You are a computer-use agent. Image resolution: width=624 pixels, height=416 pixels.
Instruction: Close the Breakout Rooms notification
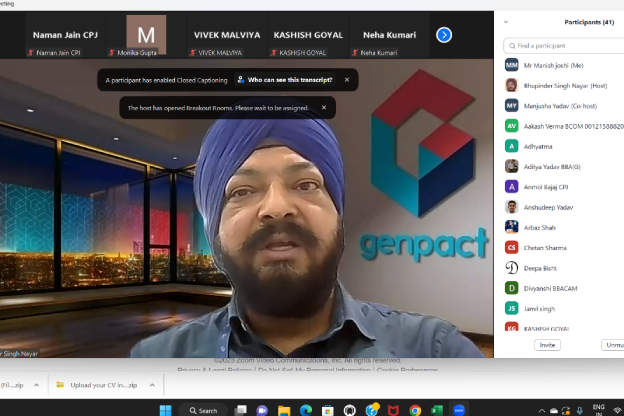(x=323, y=107)
